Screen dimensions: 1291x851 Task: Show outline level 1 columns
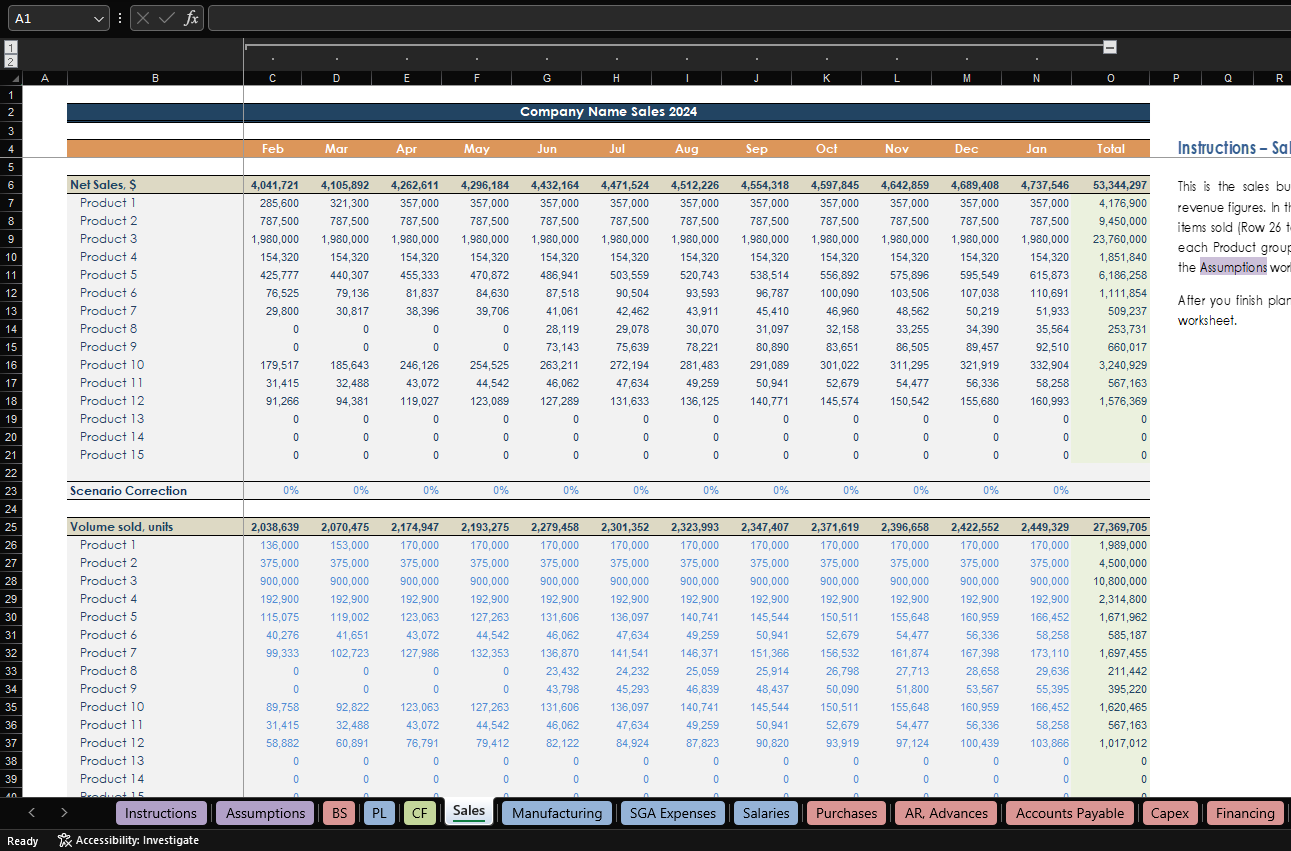point(11,47)
